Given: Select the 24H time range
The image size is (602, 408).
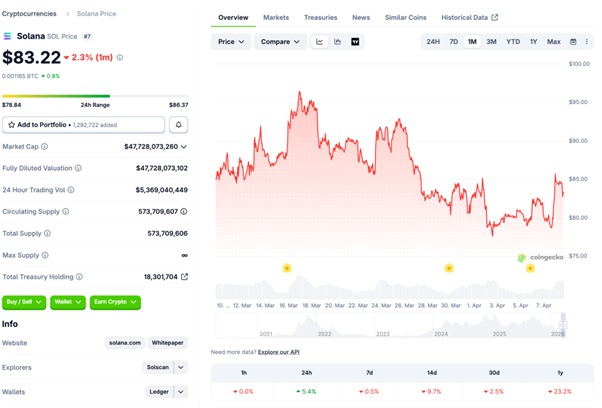Looking at the screenshot, I should [433, 42].
